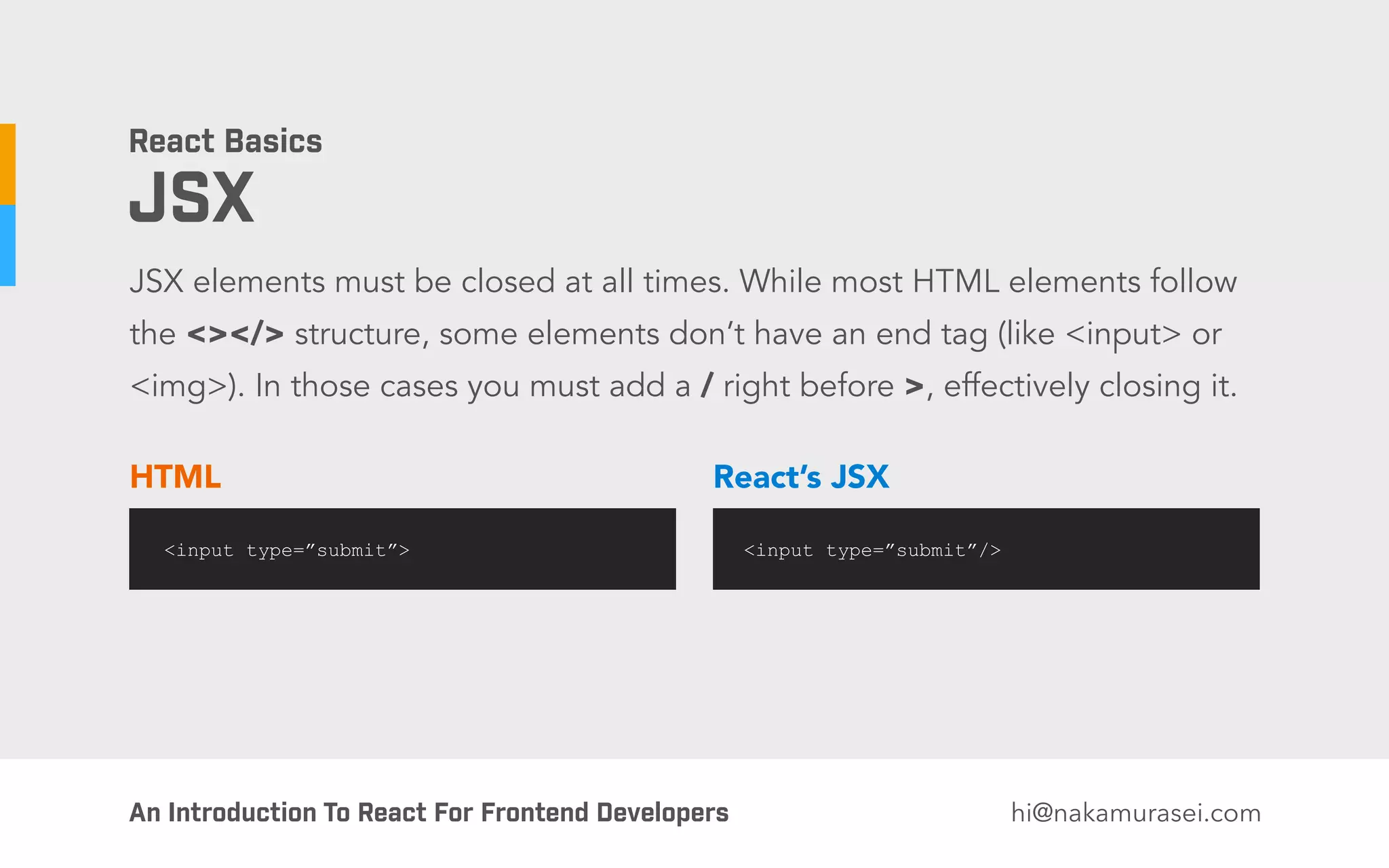Click the 'type="submit"/>' text in JSX code
This screenshot has height=868, width=1389.
click(914, 550)
